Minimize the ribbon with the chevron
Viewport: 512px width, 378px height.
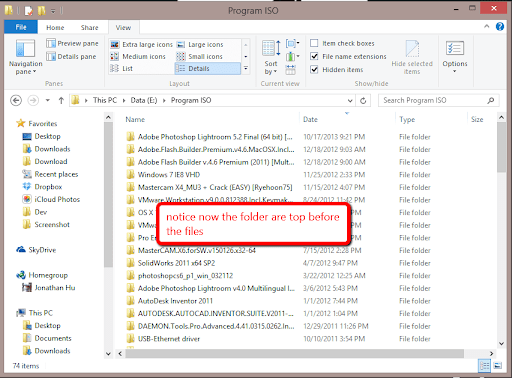pyautogui.click(x=487, y=26)
